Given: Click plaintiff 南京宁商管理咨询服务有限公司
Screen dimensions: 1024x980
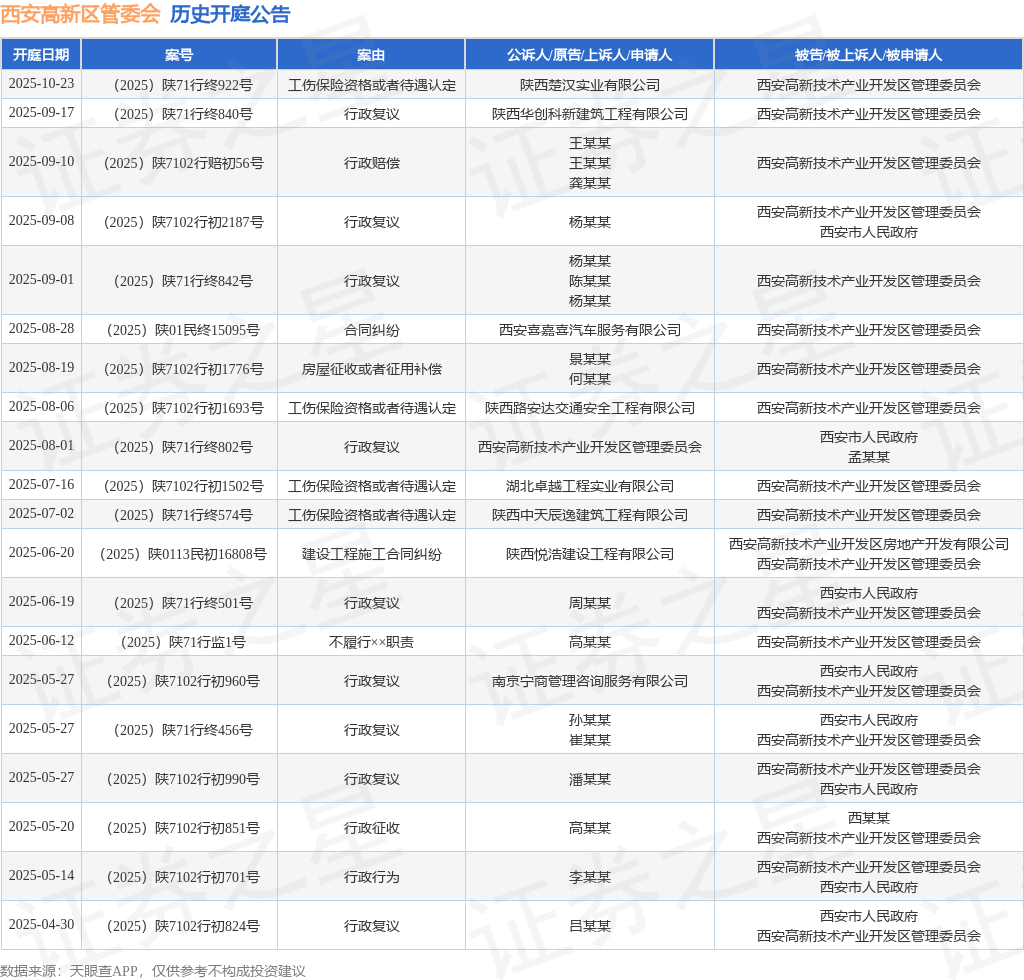Looking at the screenshot, I should coord(590,682).
